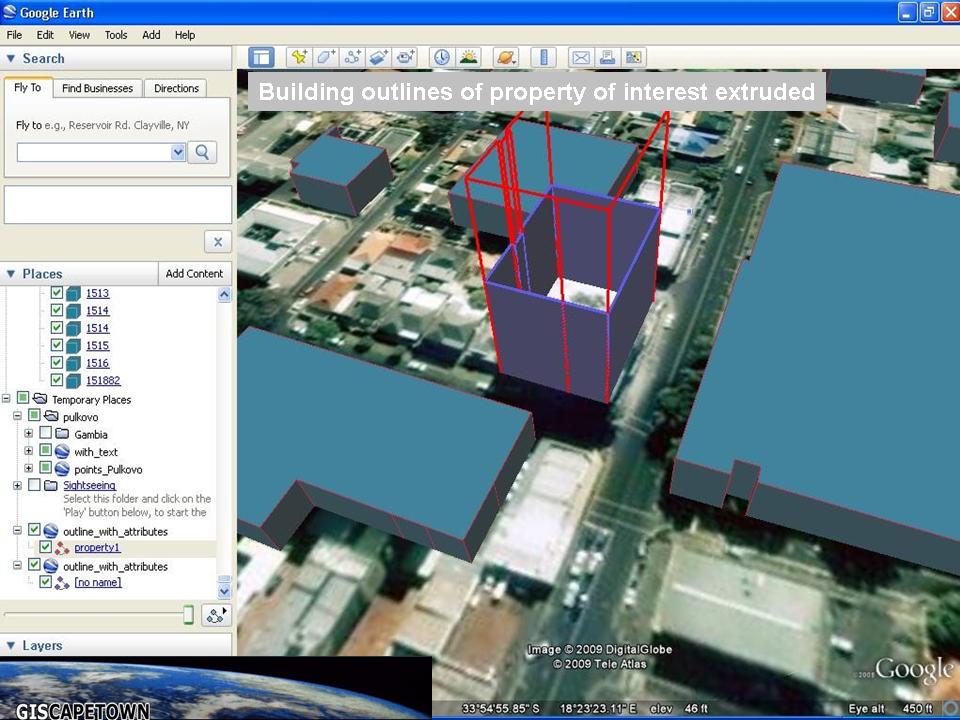Click the [no name] polygon icon
The image size is (960, 720).
pos(62,583)
